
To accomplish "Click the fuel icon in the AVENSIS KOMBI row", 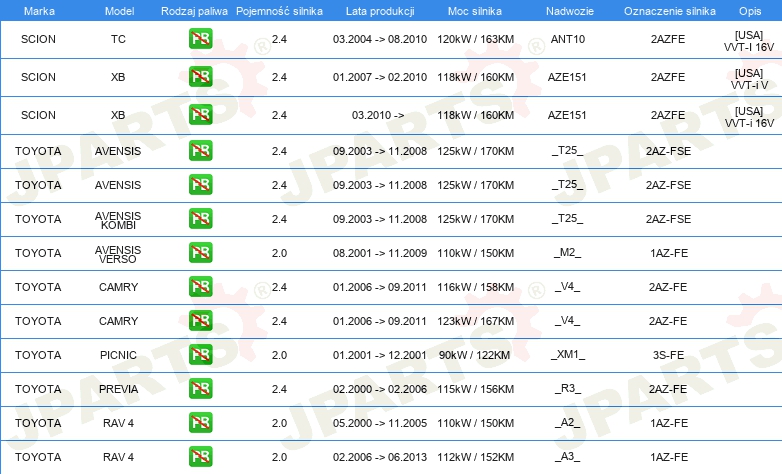I will (200, 219).
